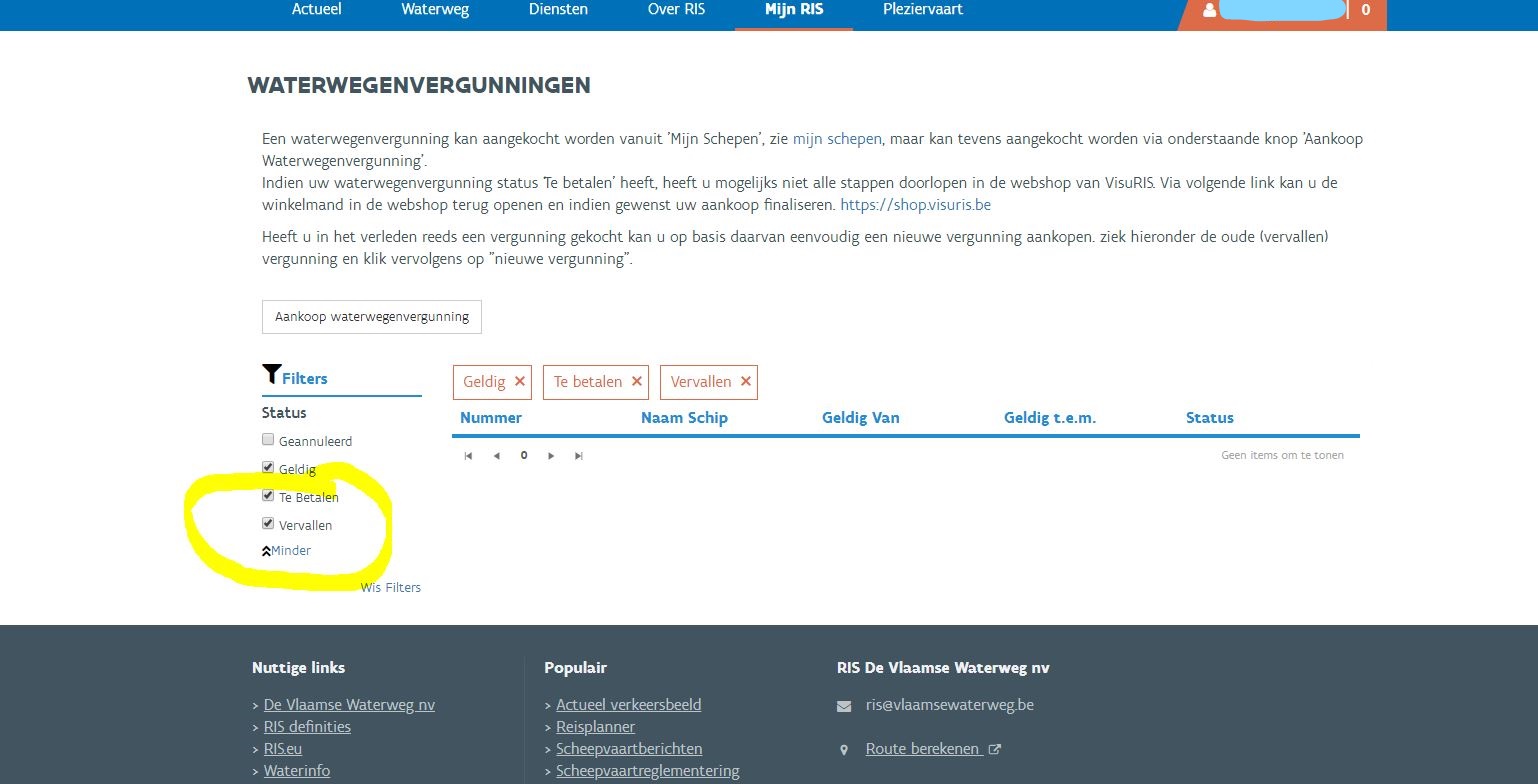Open the Waterweg menu
The image size is (1538, 784).
tap(435, 10)
